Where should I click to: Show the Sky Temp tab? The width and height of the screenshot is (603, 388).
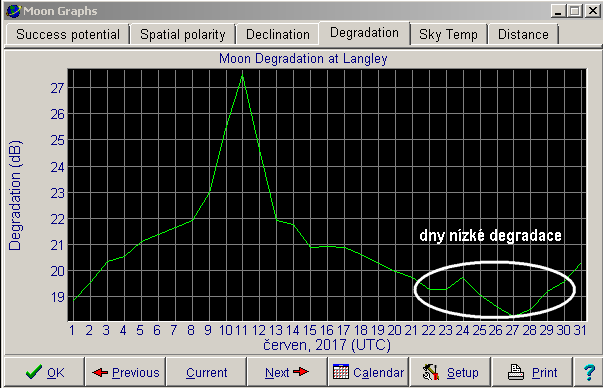(x=448, y=34)
